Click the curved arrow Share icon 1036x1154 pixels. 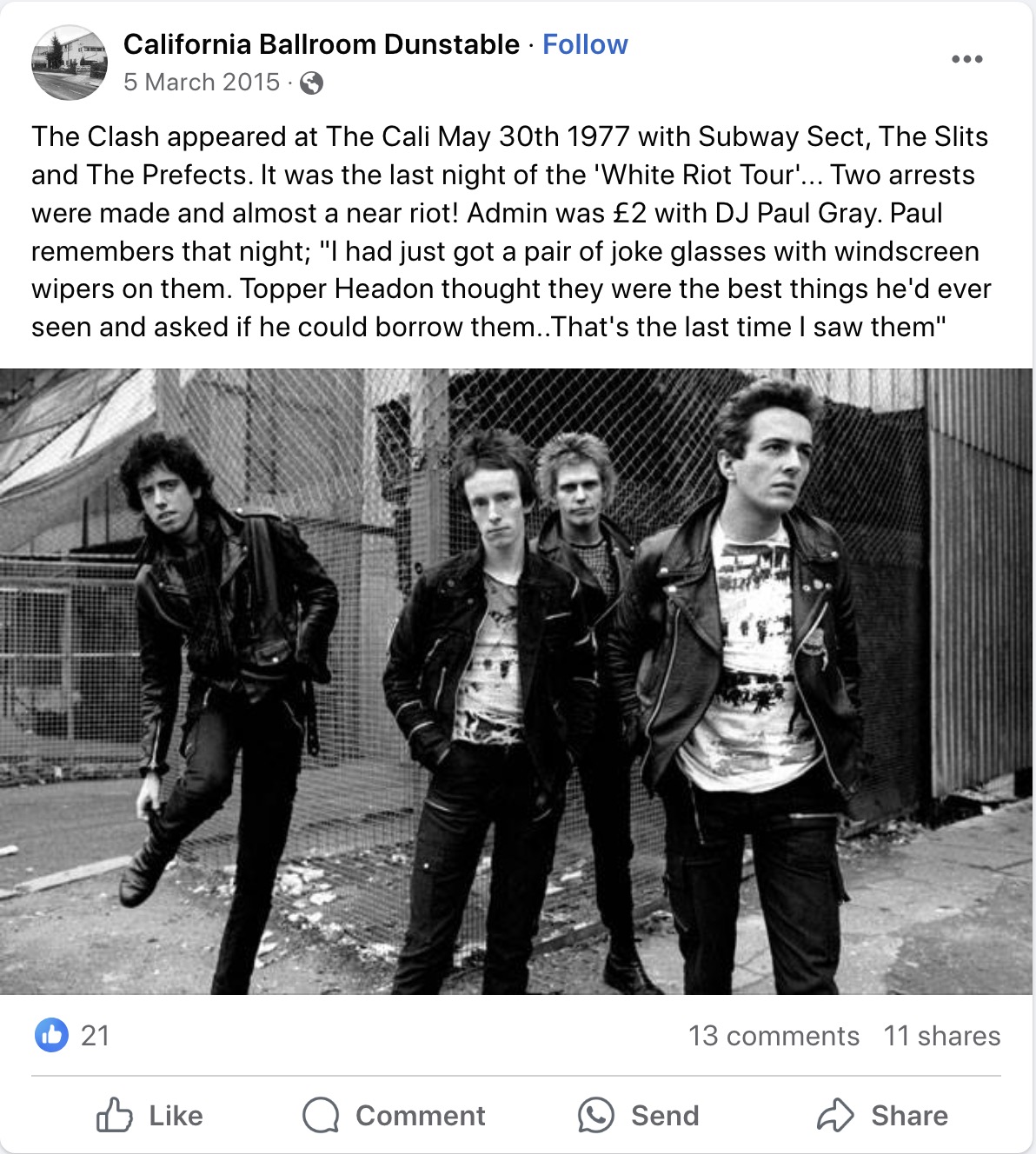(x=835, y=1116)
